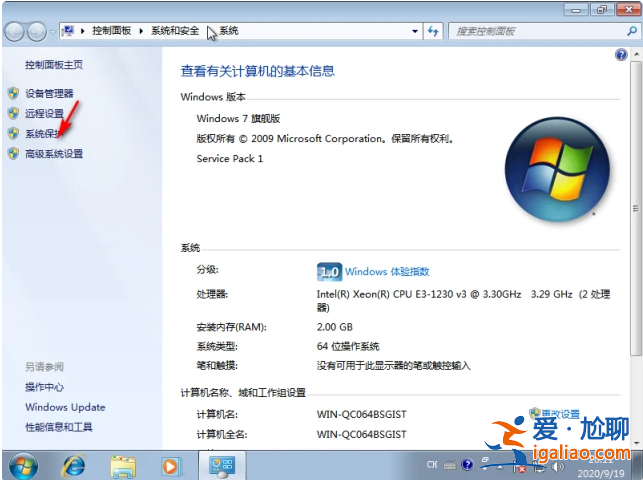Click the 1.0 experience index badge

click(x=329, y=272)
